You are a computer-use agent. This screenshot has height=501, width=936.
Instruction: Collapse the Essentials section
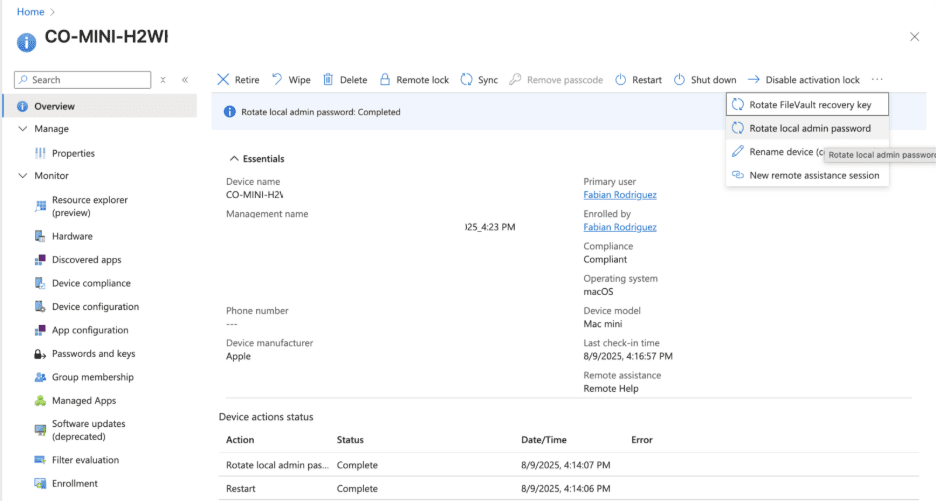pos(234,159)
